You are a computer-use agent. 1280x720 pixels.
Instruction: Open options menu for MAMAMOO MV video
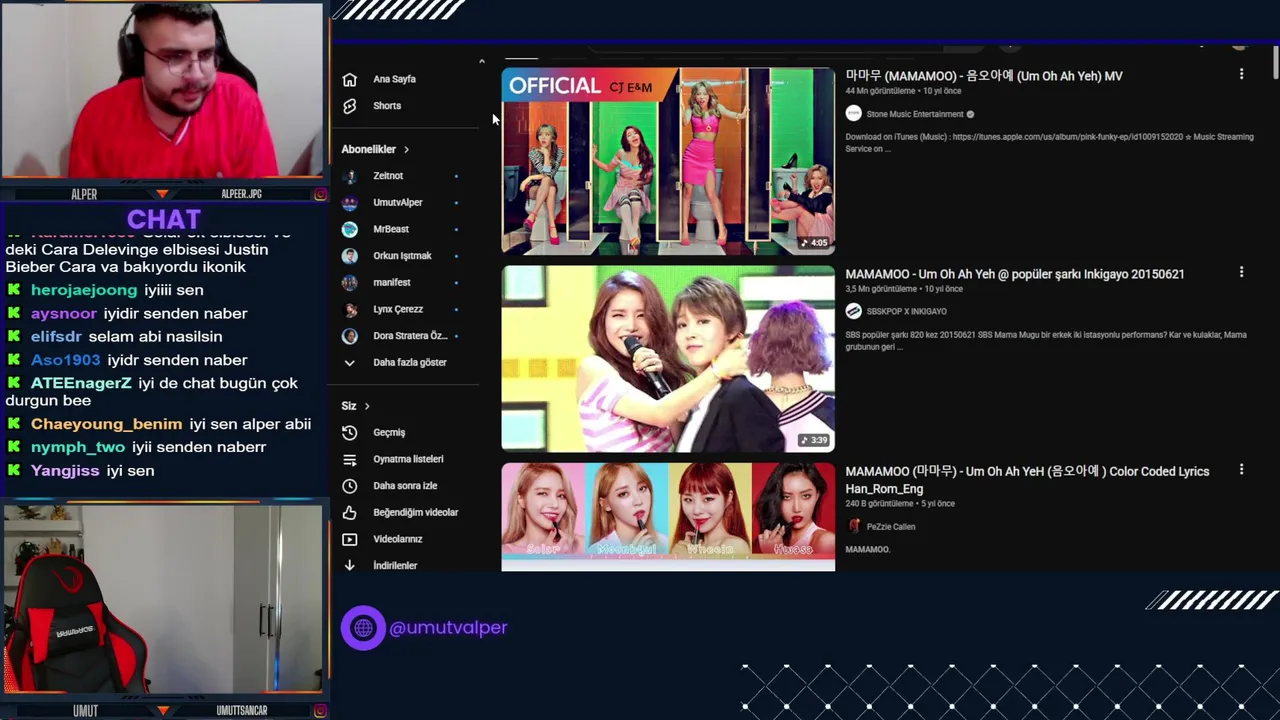coord(1241,75)
